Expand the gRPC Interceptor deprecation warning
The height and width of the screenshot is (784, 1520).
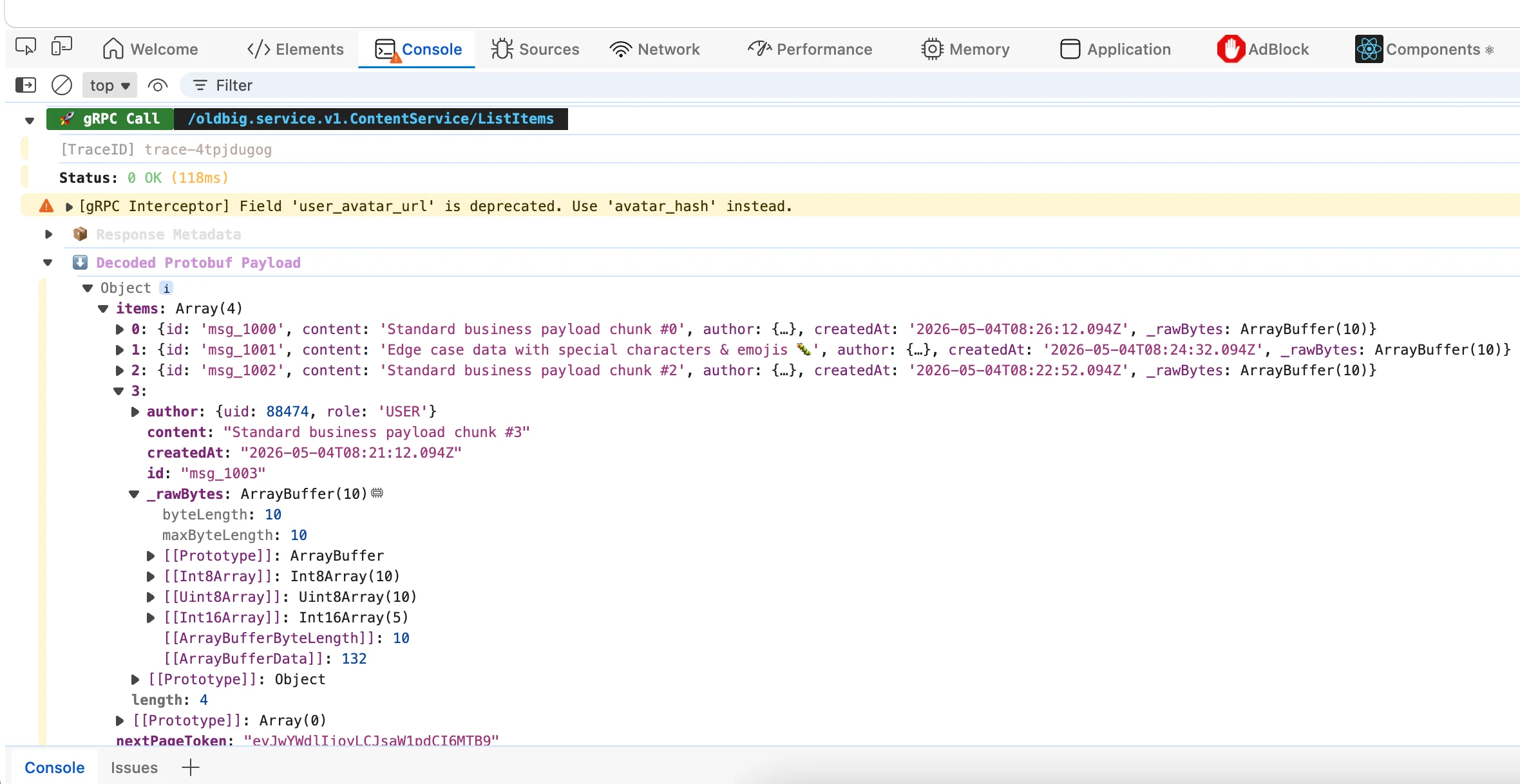(70, 207)
